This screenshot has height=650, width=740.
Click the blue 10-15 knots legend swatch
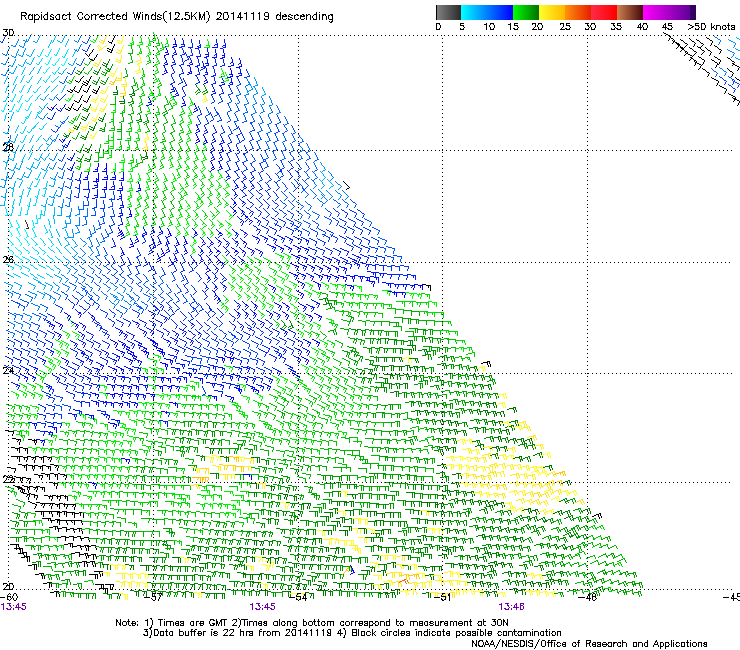[500, 12]
